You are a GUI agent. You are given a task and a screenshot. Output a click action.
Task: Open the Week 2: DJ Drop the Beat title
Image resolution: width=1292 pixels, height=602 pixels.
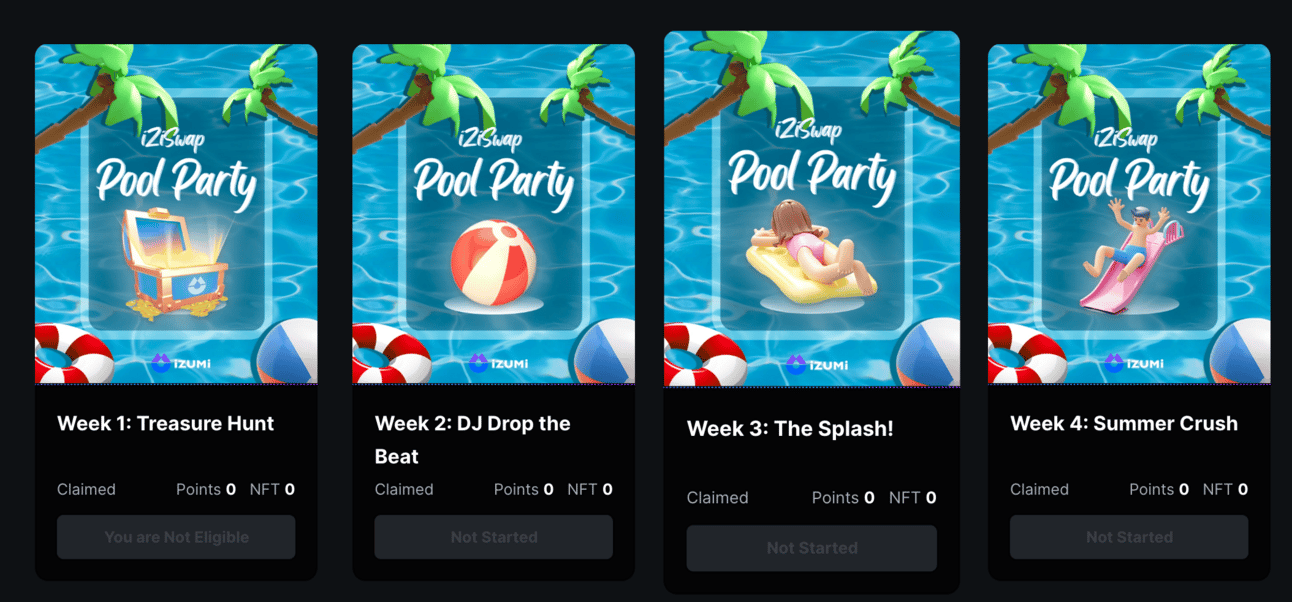[x=473, y=440]
